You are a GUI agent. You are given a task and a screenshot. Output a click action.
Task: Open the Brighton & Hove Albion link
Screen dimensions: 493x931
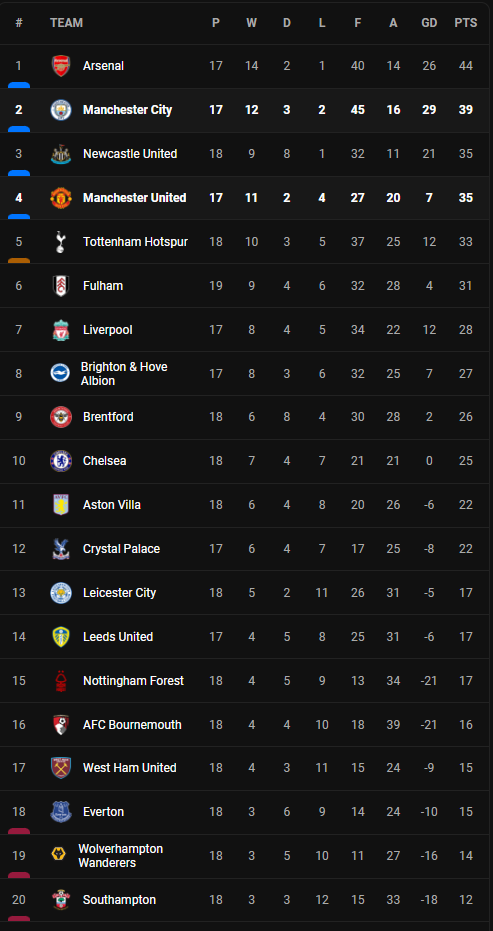pos(124,373)
